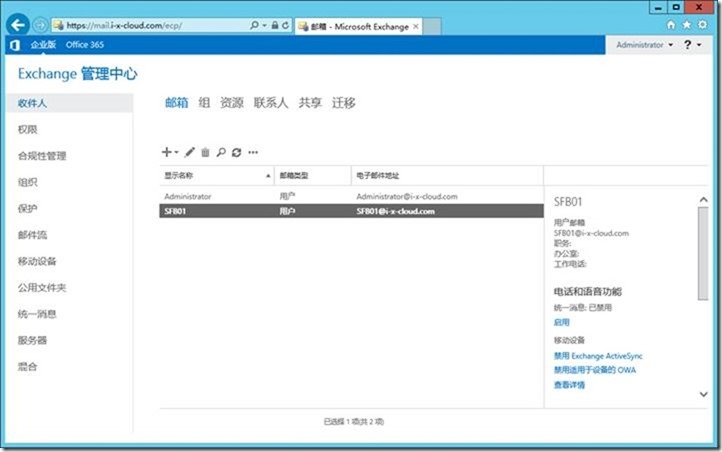Click the lock security icon in address bar
This screenshot has width=722, height=452.
(275, 25)
